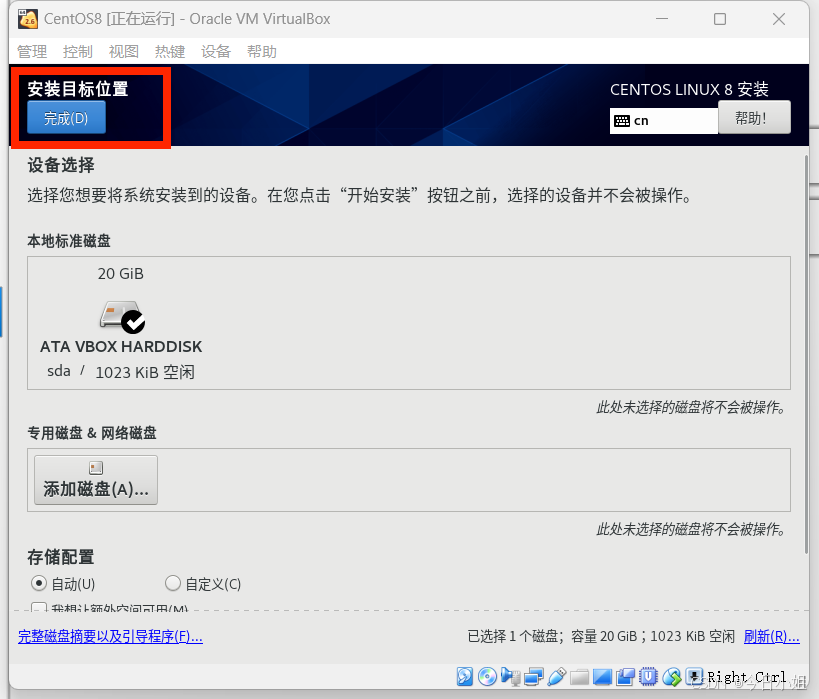The height and width of the screenshot is (699, 819).
Task: Click the 刷新(R)... link
Action: 771,636
